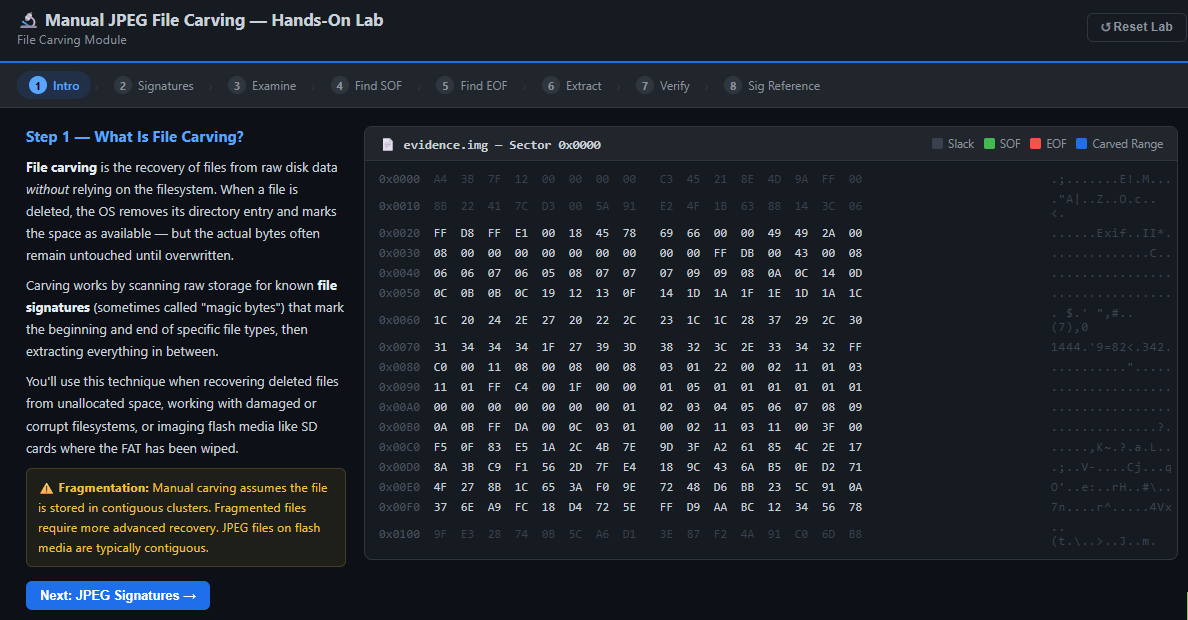Go to Next: JPEG Signatures
1188x620 pixels.
click(x=118, y=595)
